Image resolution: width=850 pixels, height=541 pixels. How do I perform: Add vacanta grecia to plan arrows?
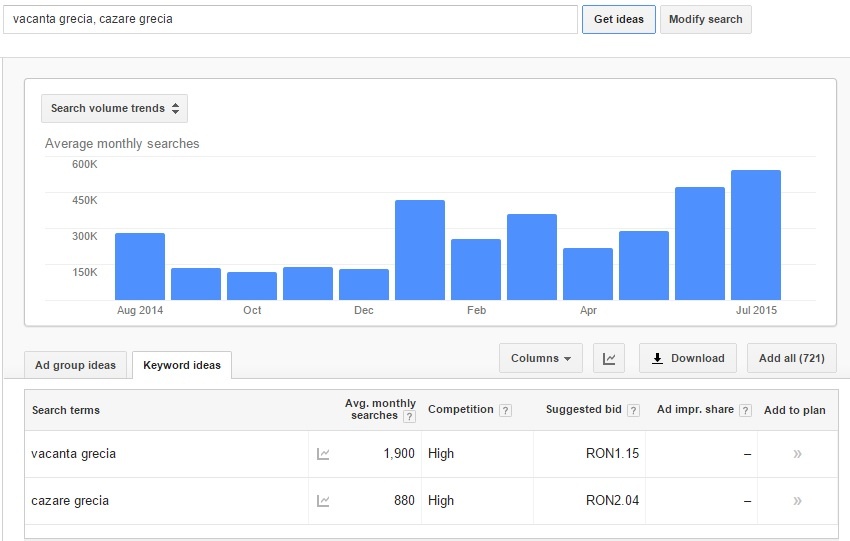coord(797,454)
